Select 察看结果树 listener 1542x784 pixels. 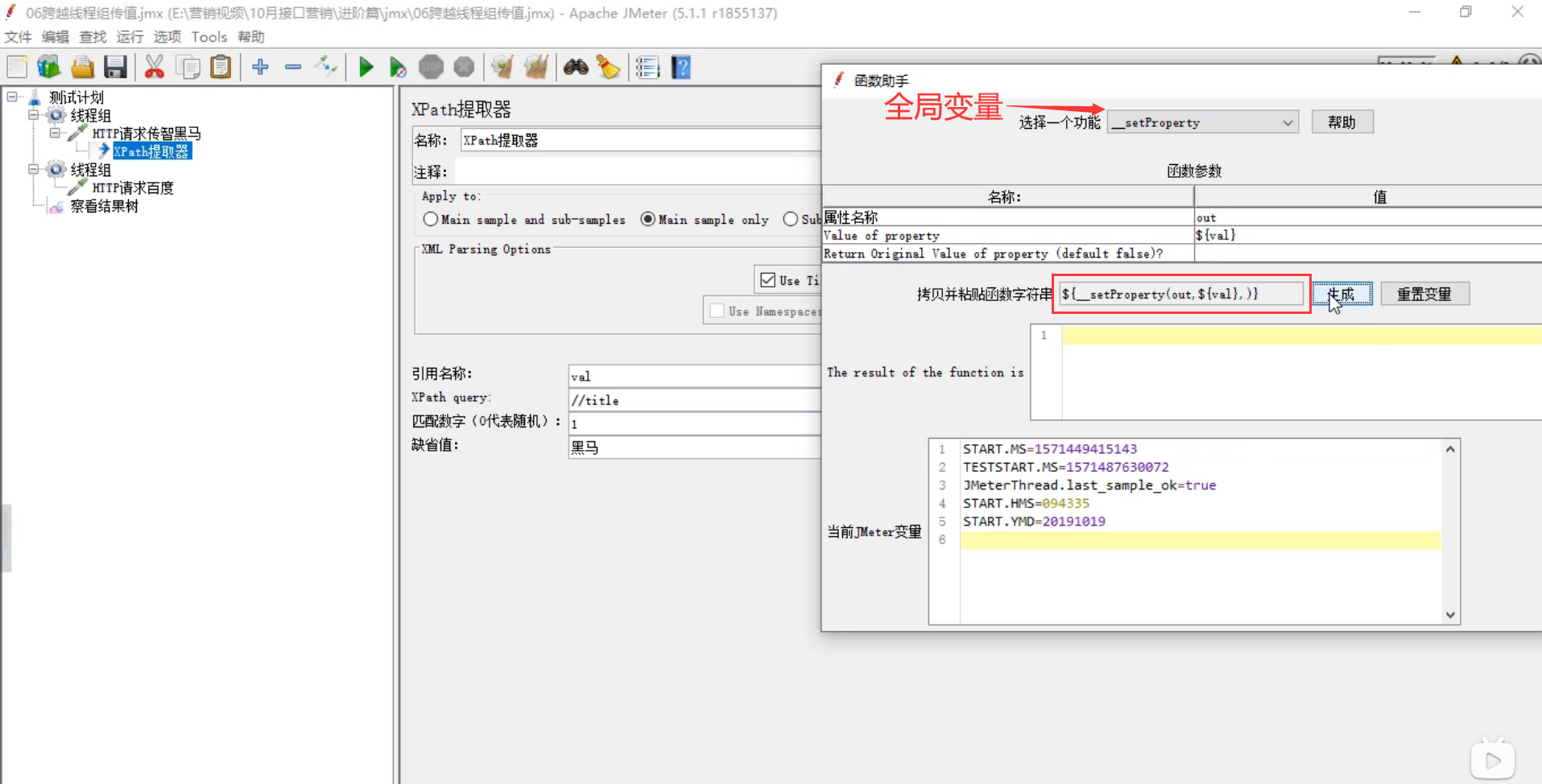pos(104,206)
